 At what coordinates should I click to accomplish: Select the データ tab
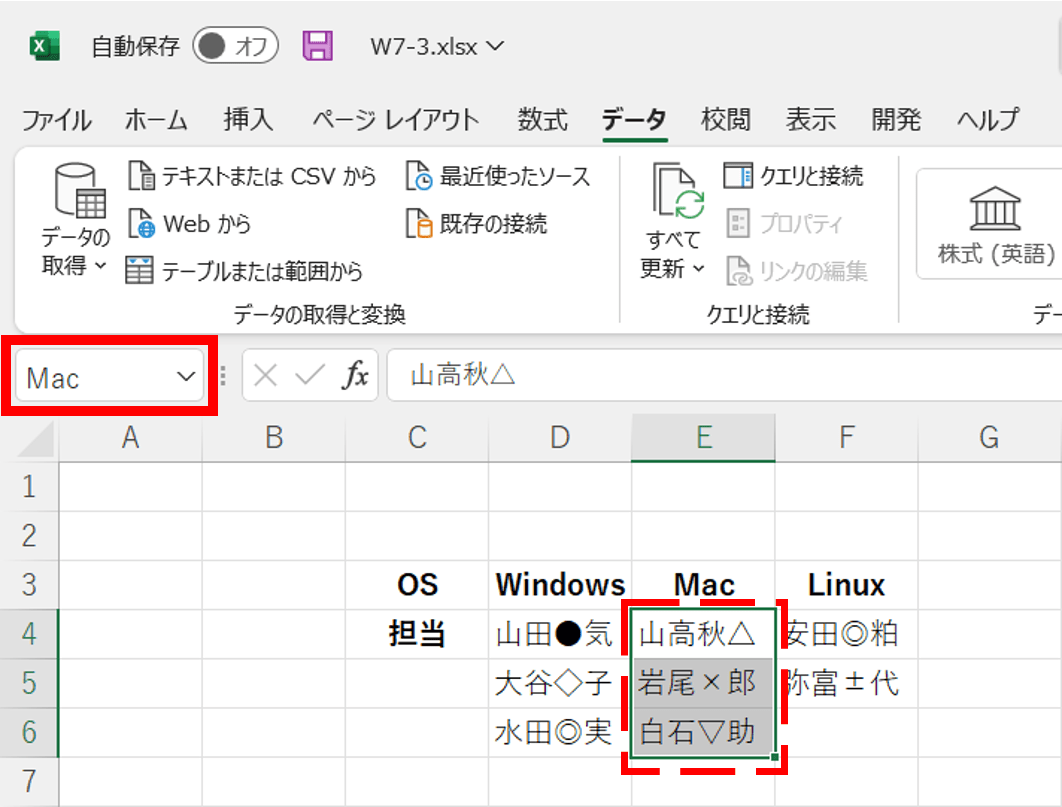tap(634, 120)
